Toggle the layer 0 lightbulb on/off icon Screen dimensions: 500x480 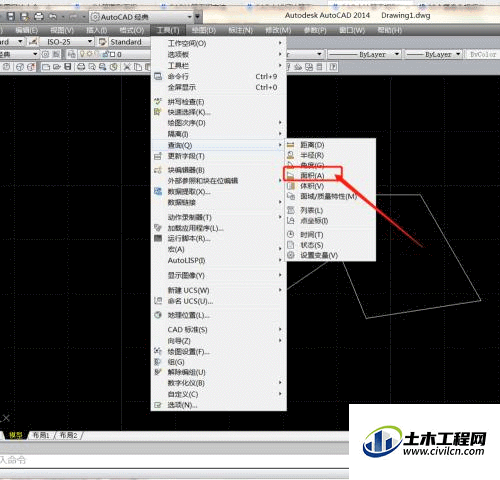point(82,54)
